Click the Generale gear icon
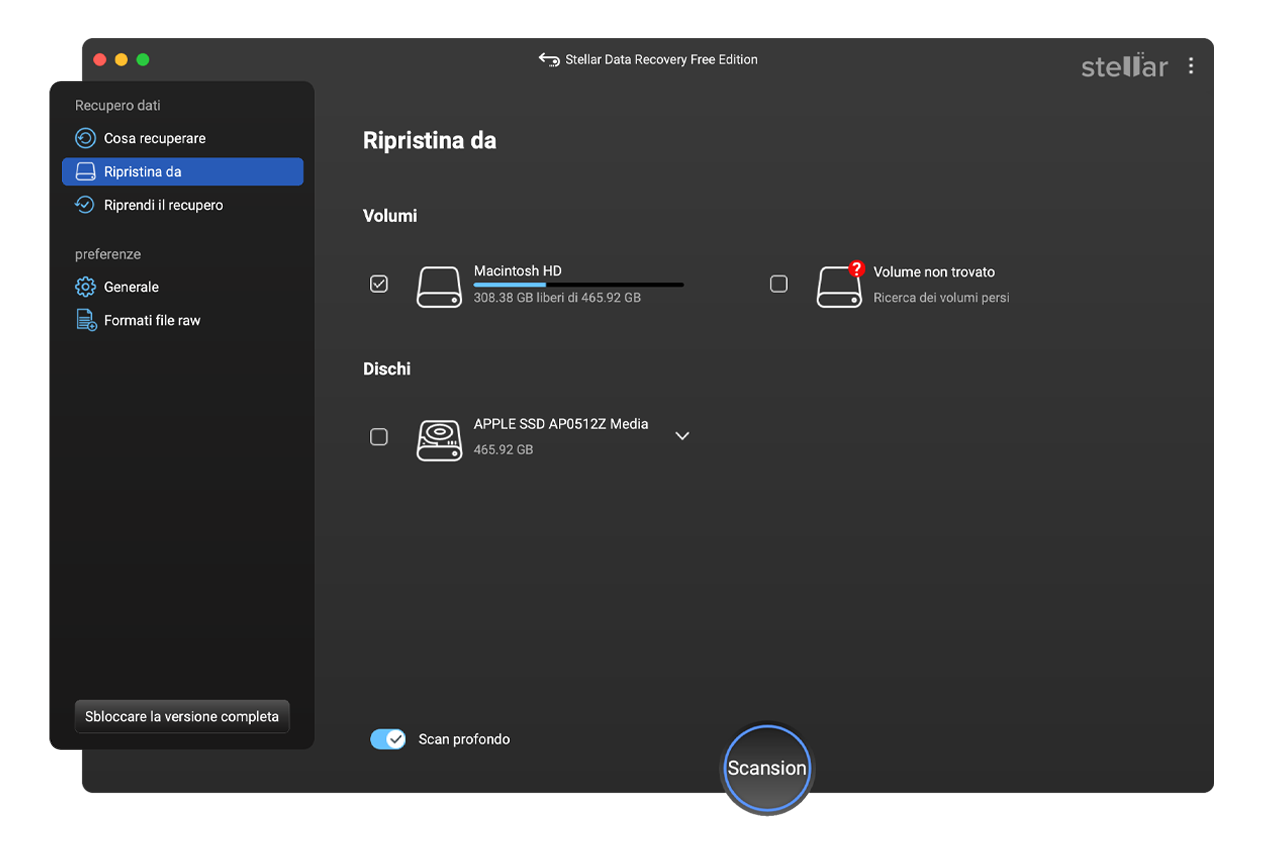Screen dimensions: 1280x860 click(x=86, y=287)
